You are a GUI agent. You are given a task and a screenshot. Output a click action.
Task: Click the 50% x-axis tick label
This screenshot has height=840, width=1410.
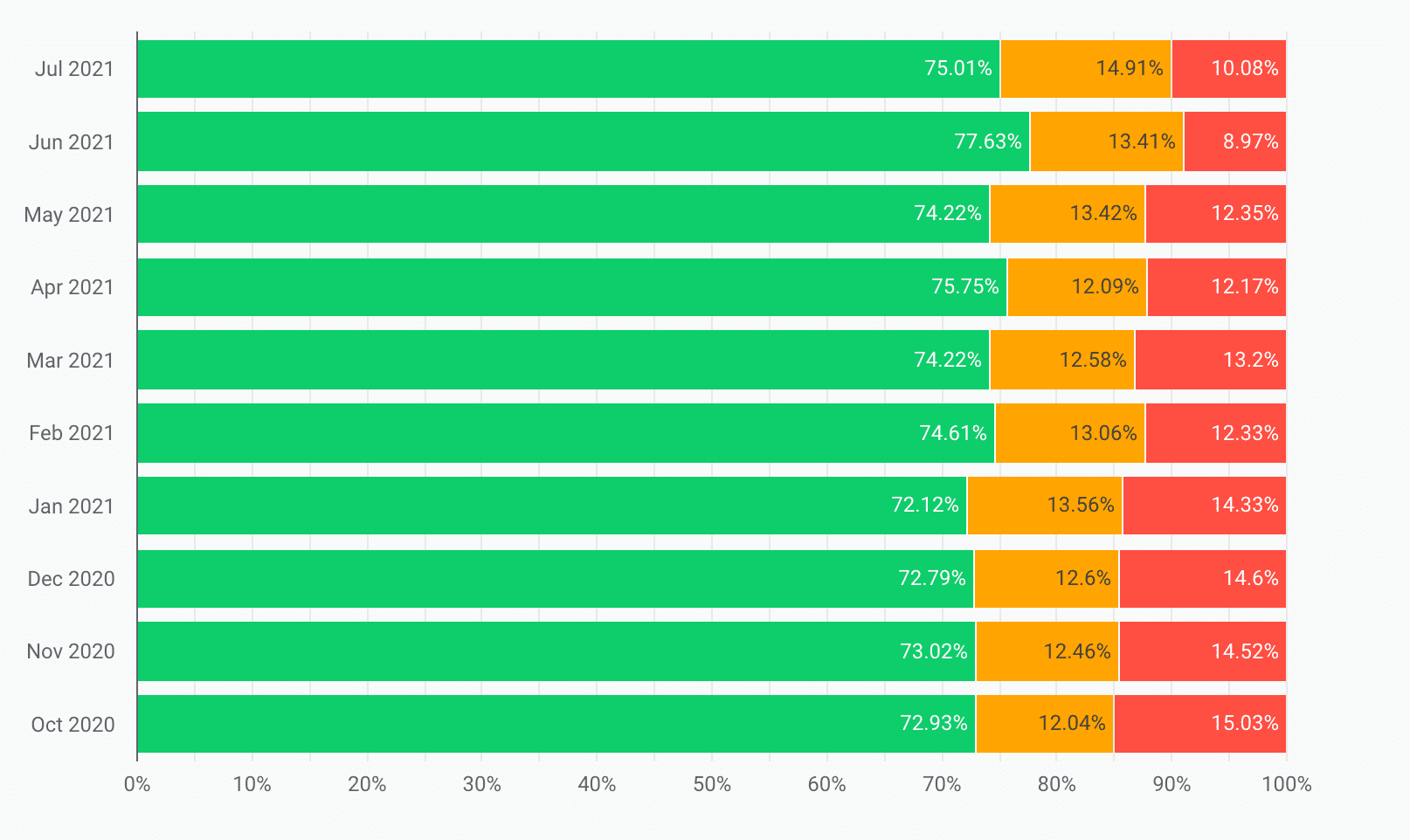711,784
